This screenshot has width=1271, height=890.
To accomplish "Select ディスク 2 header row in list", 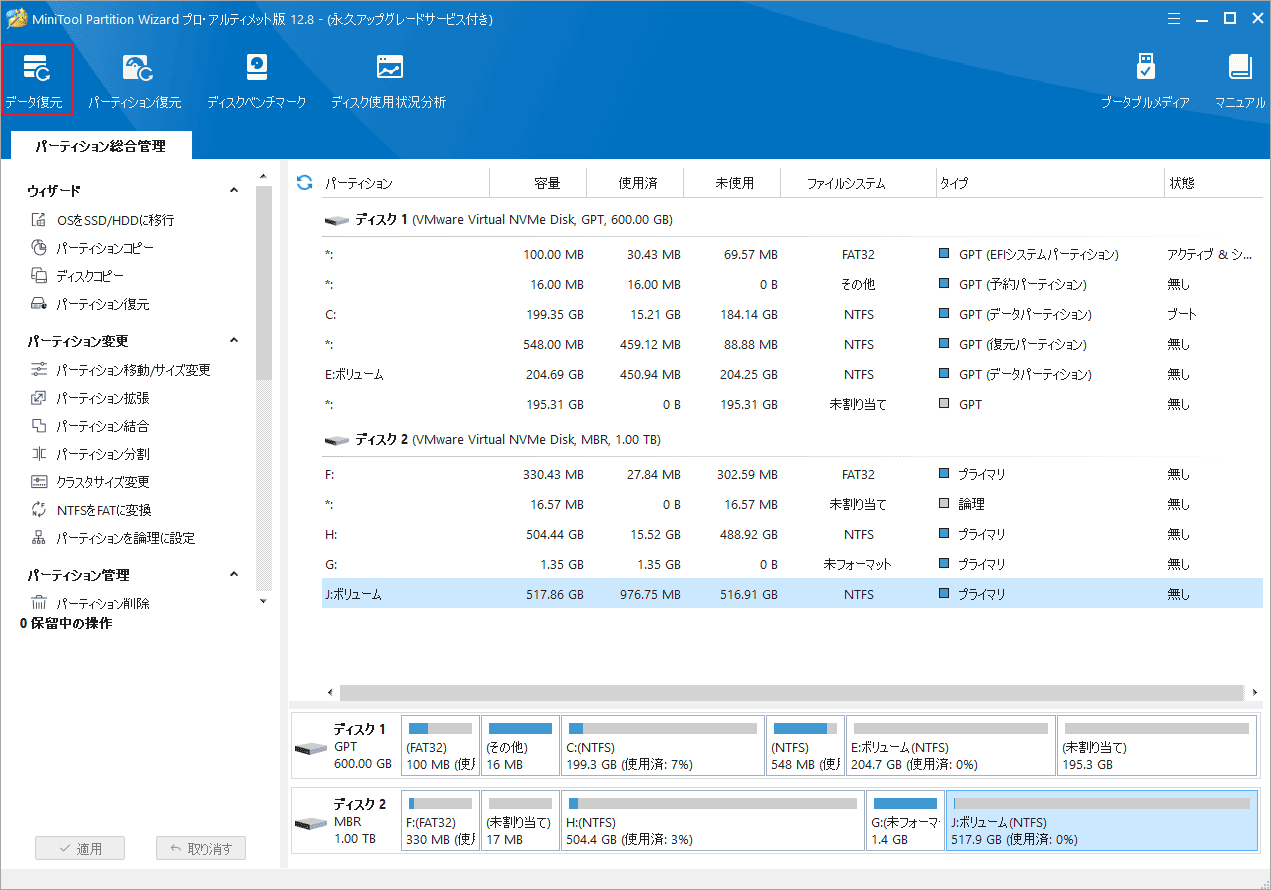I will 792,439.
